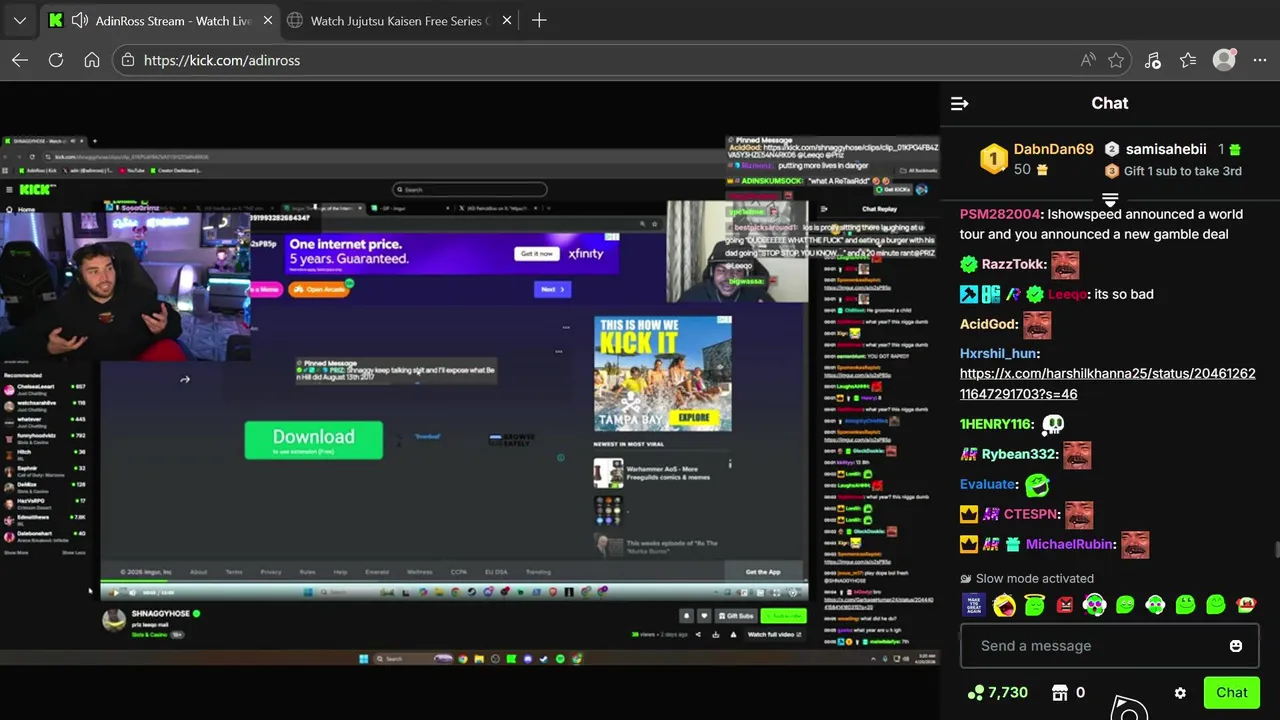Refresh the kick.com page
Screen dimensions: 1280x720
56,60
